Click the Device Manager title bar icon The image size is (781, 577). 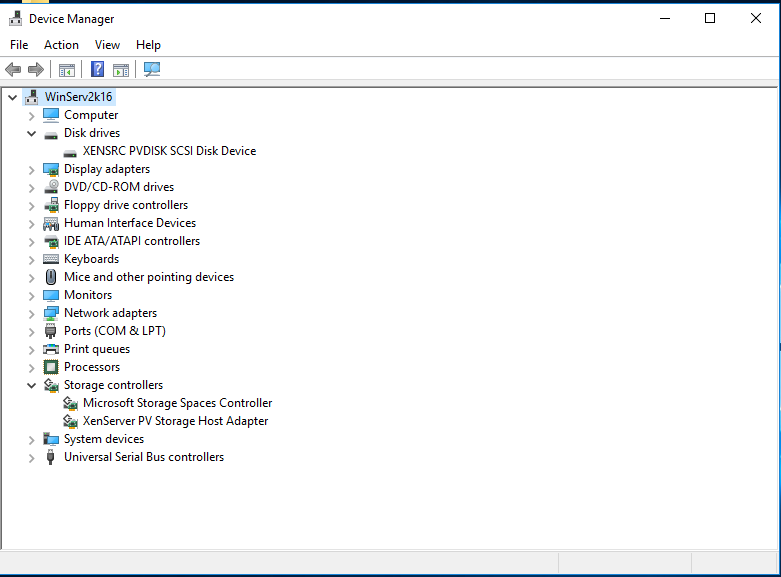[x=15, y=18]
